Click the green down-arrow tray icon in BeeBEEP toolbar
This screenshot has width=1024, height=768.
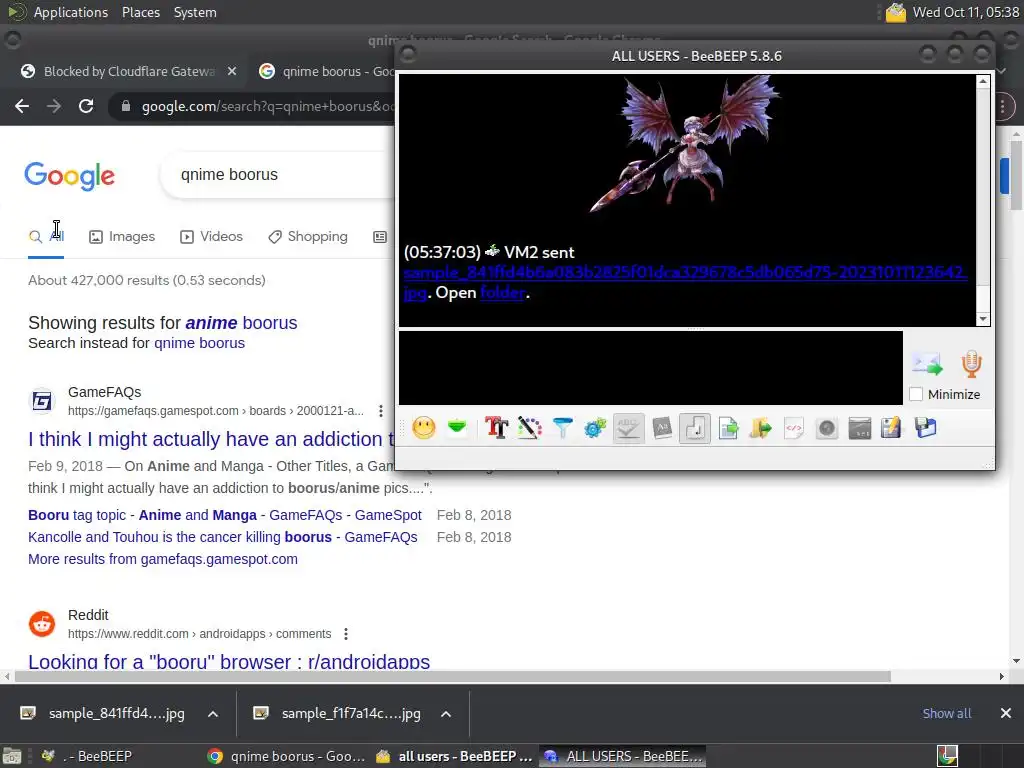[457, 428]
